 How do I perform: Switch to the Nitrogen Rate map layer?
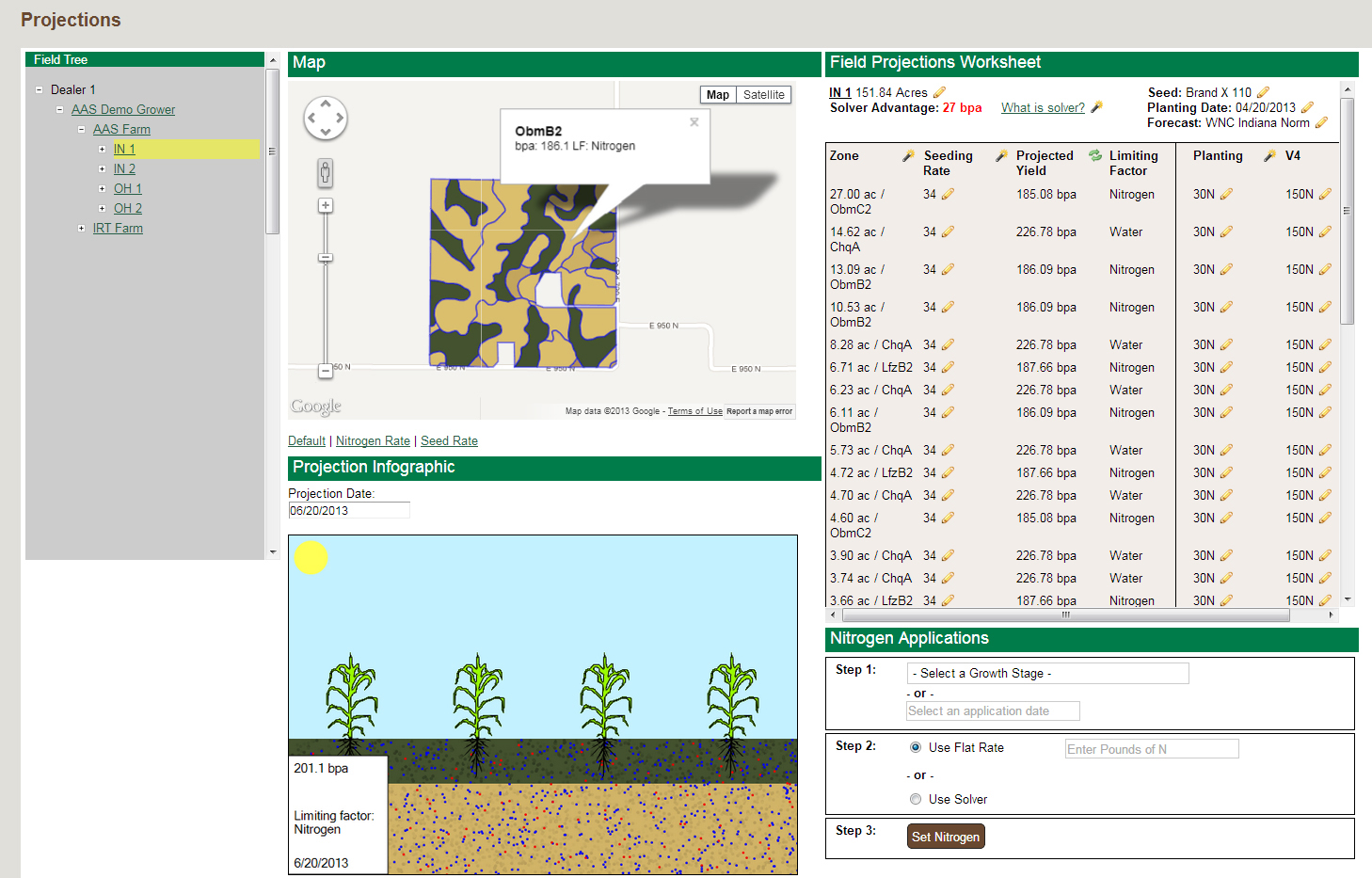click(373, 441)
